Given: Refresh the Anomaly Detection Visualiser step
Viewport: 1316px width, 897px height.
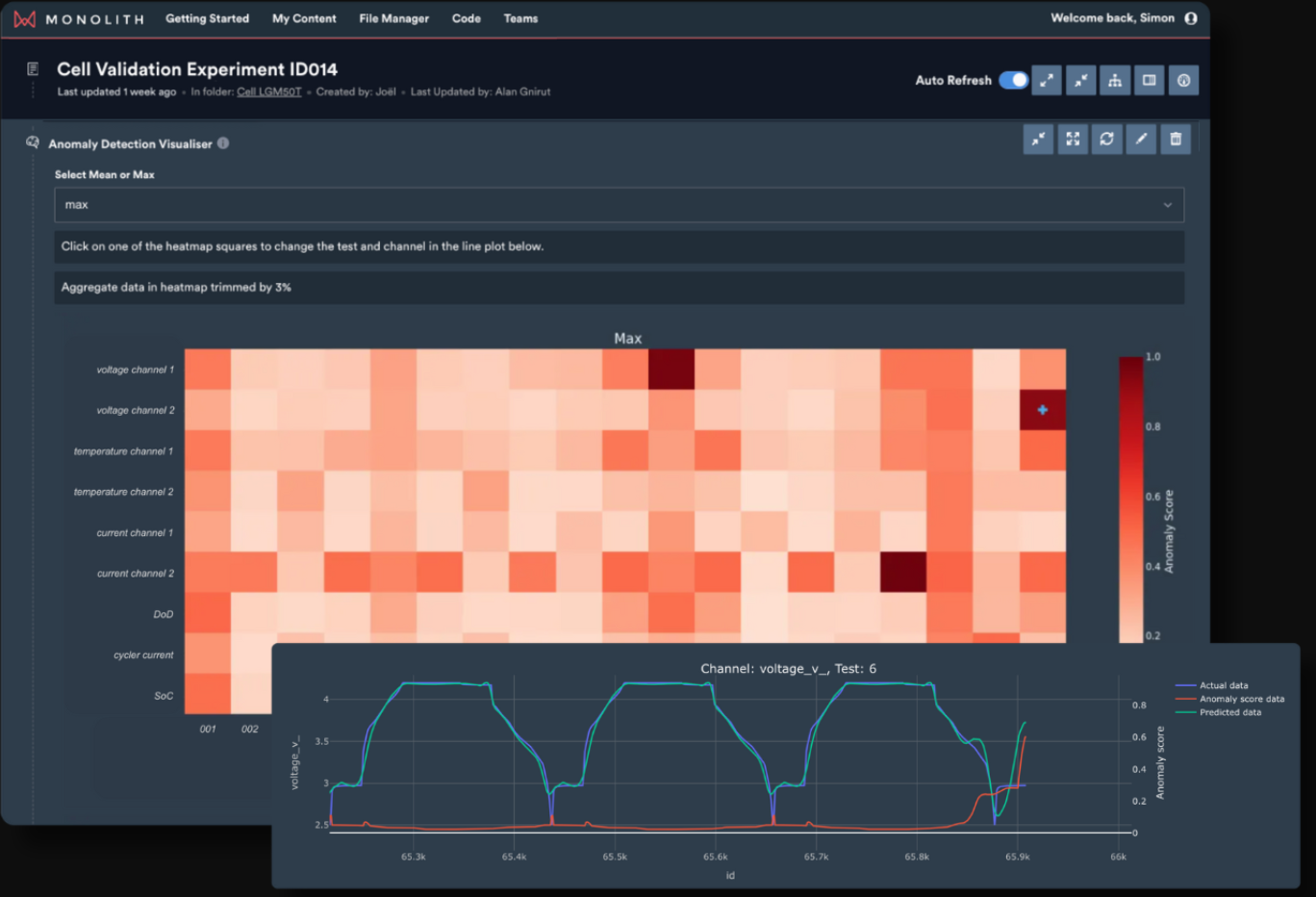Looking at the screenshot, I should click(x=1106, y=140).
